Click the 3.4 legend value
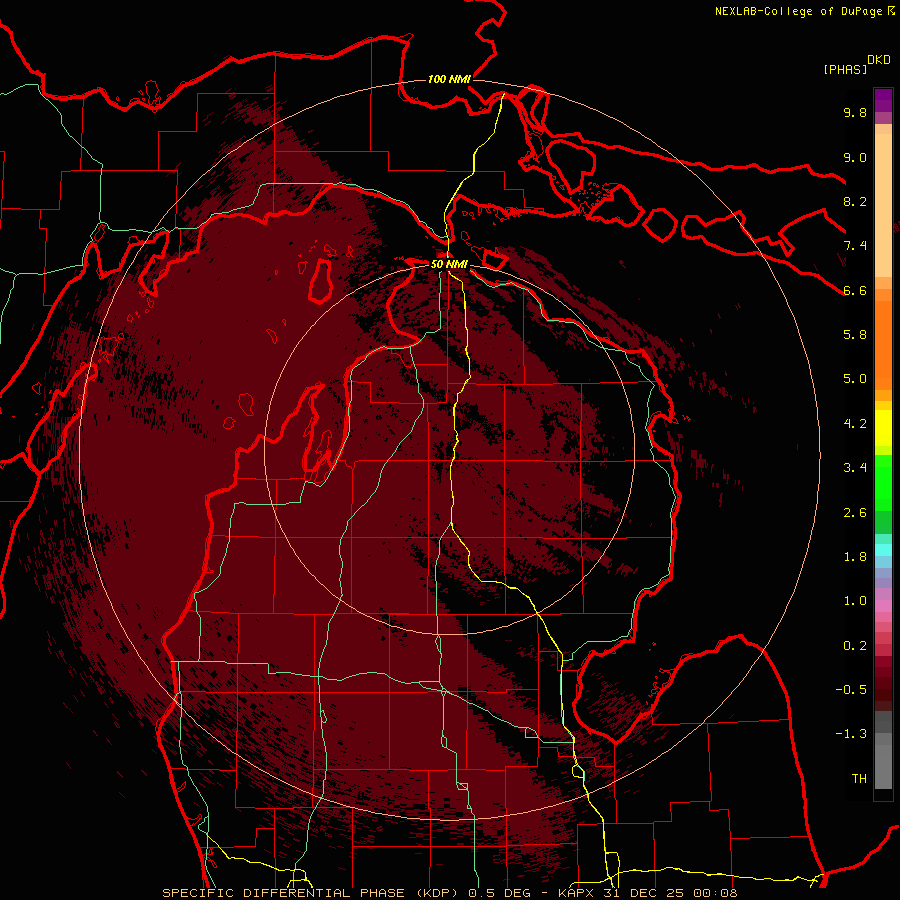900x900 pixels. pyautogui.click(x=855, y=468)
